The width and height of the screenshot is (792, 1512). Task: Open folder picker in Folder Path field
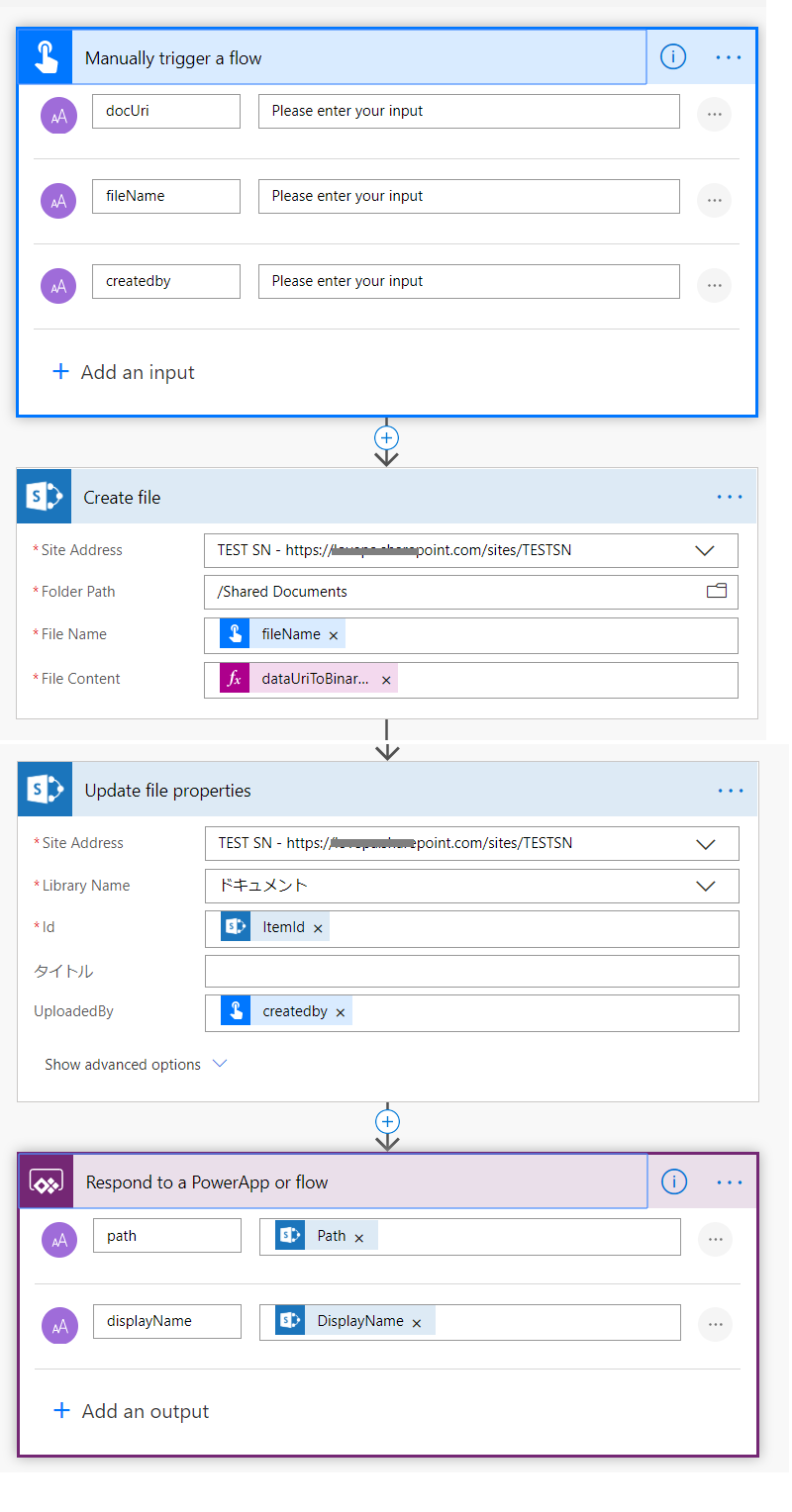(x=717, y=592)
